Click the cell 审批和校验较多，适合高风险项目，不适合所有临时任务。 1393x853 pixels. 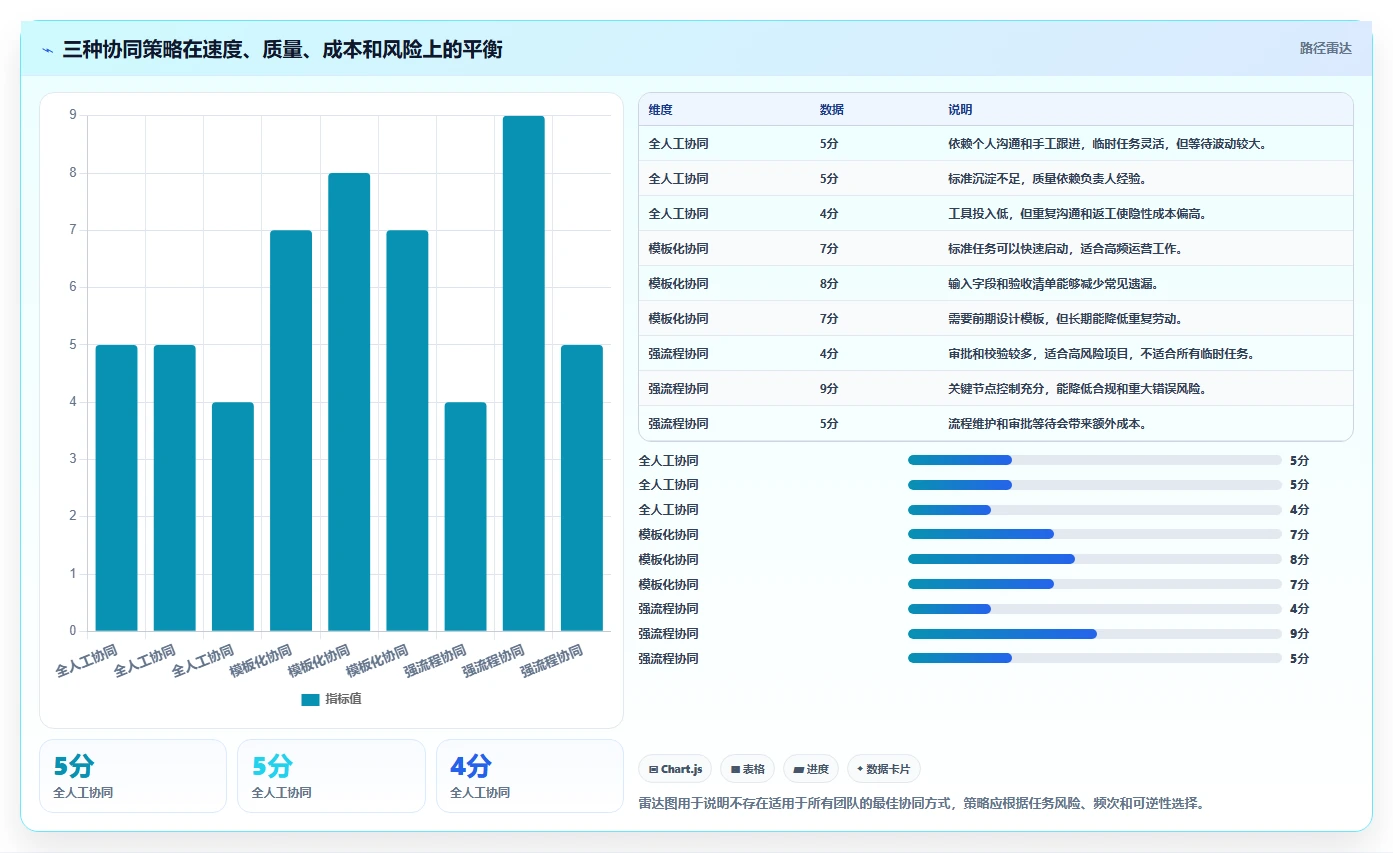click(x=1101, y=354)
